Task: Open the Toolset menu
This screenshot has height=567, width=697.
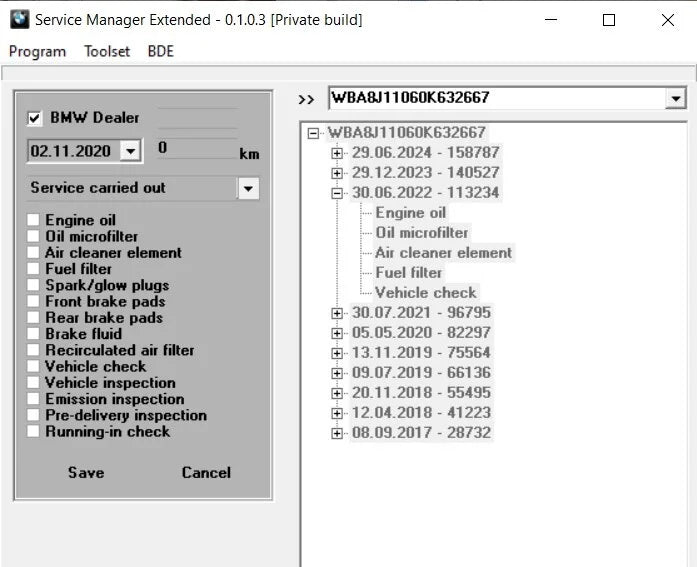Action: coord(107,52)
